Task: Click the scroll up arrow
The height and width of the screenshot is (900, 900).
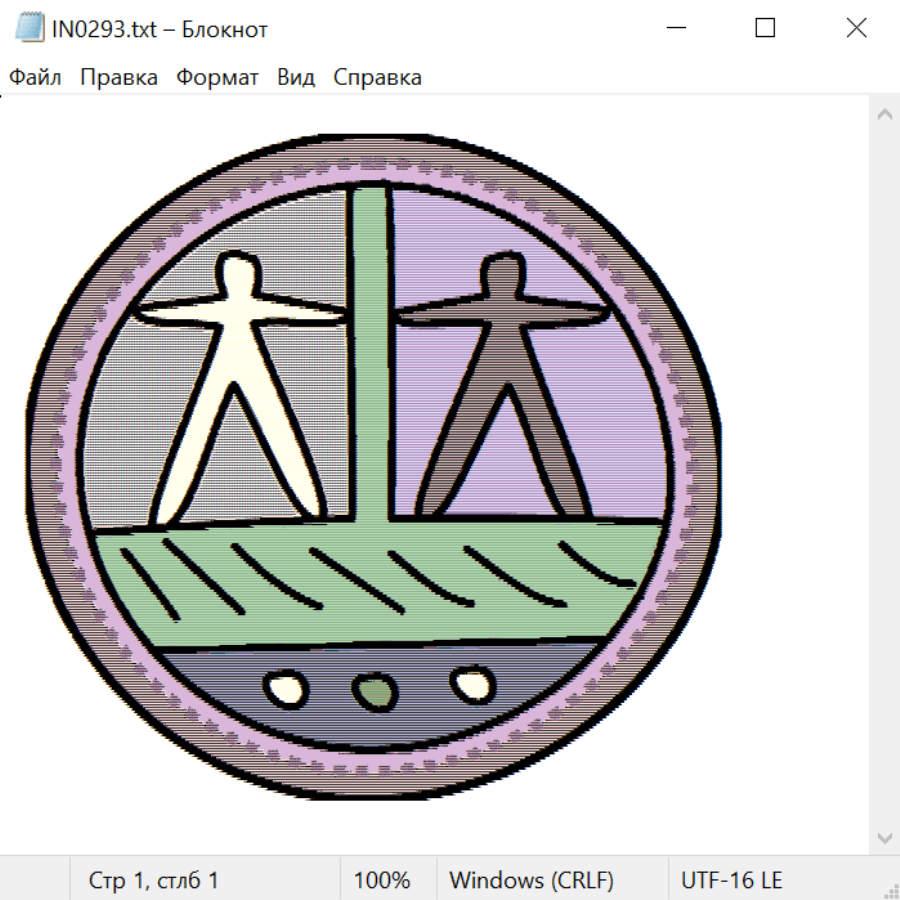Action: (x=884, y=115)
